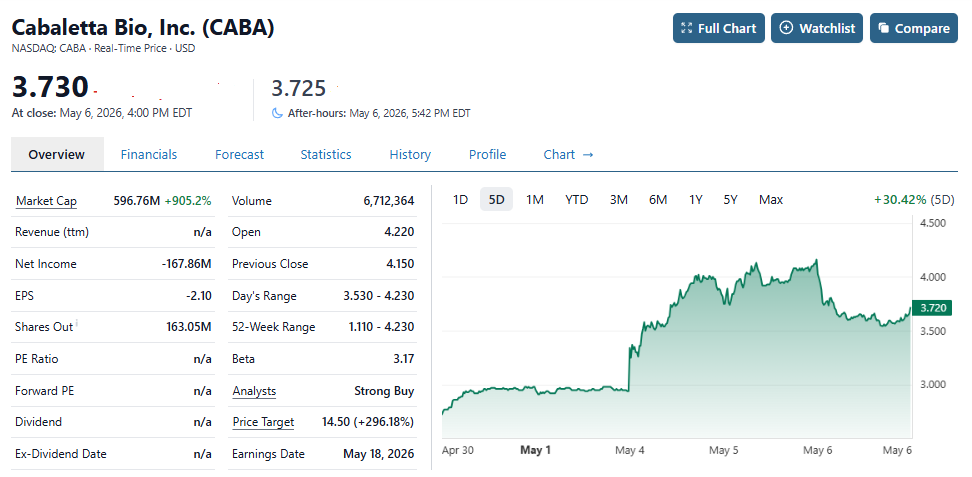Open the Price Target link
This screenshot has width=972, height=477.
tap(263, 422)
